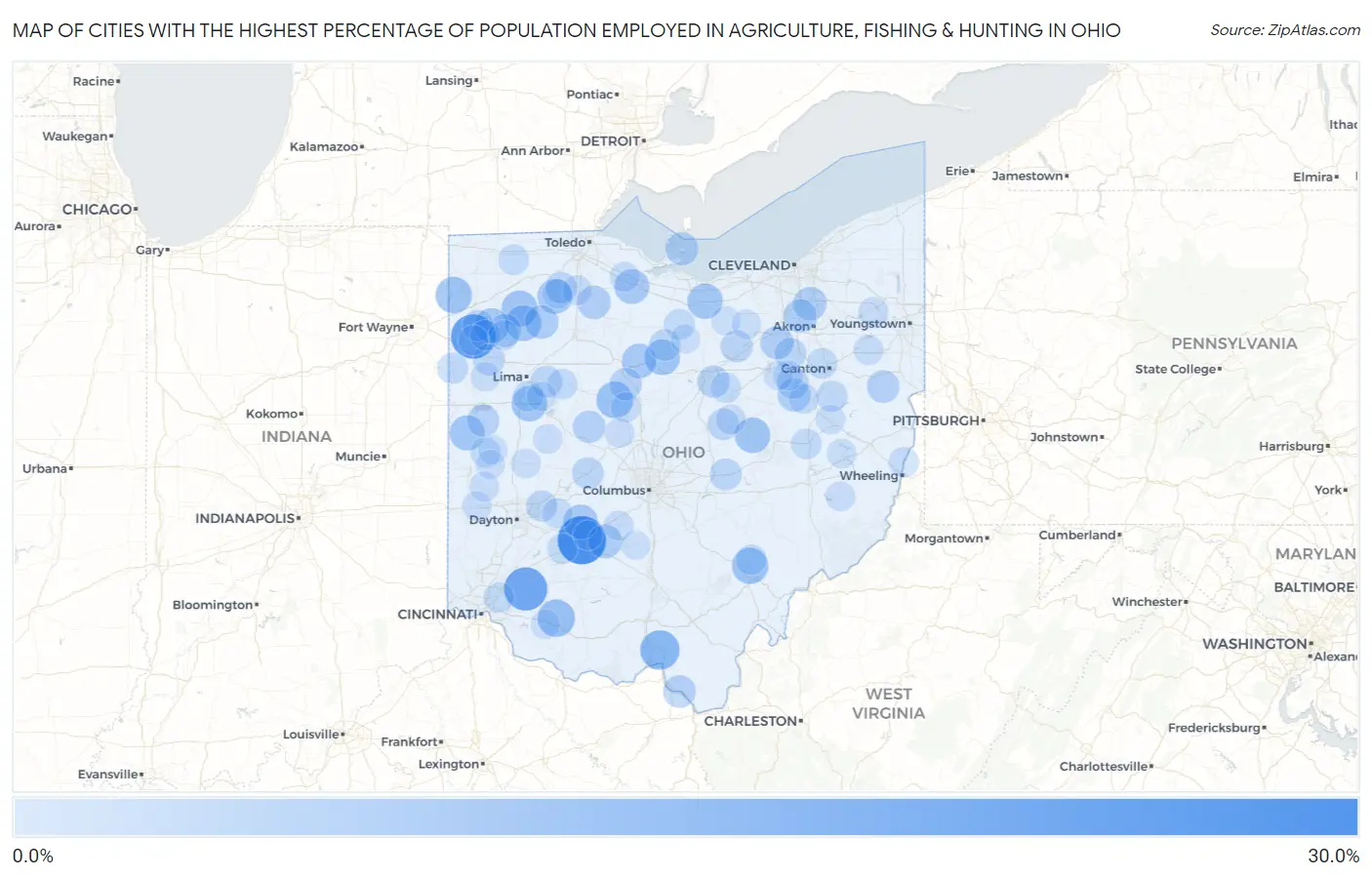Image resolution: width=1372 pixels, height=877 pixels.
Task: Click the Charlottesville city label
Action: (1104, 767)
